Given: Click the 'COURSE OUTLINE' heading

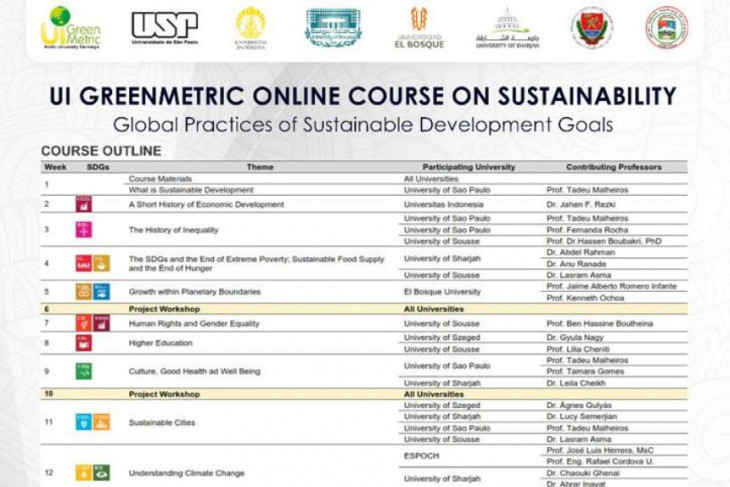Looking at the screenshot, I should [x=101, y=151].
